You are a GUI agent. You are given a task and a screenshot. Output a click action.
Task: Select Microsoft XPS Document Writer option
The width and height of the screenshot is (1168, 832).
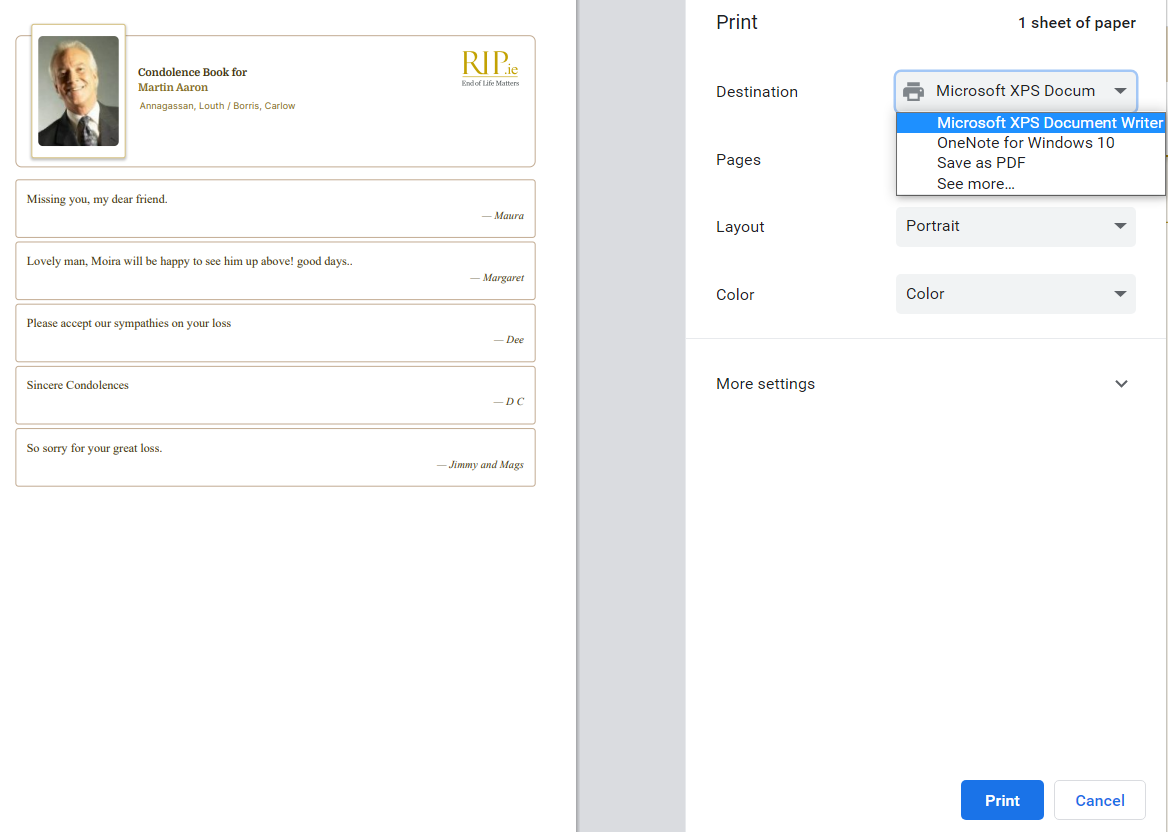1049,123
